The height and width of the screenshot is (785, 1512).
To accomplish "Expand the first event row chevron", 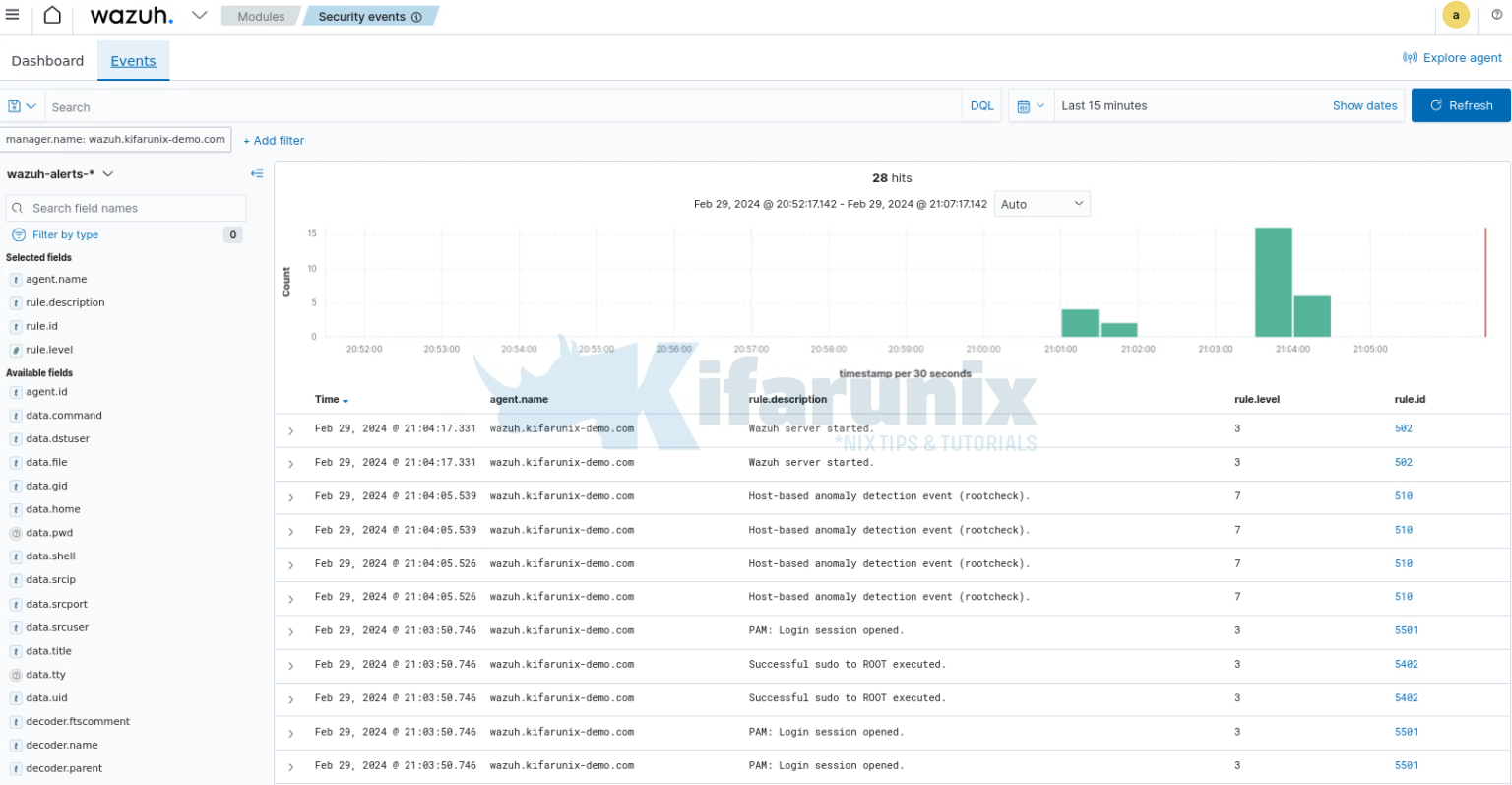I will tap(289, 428).
